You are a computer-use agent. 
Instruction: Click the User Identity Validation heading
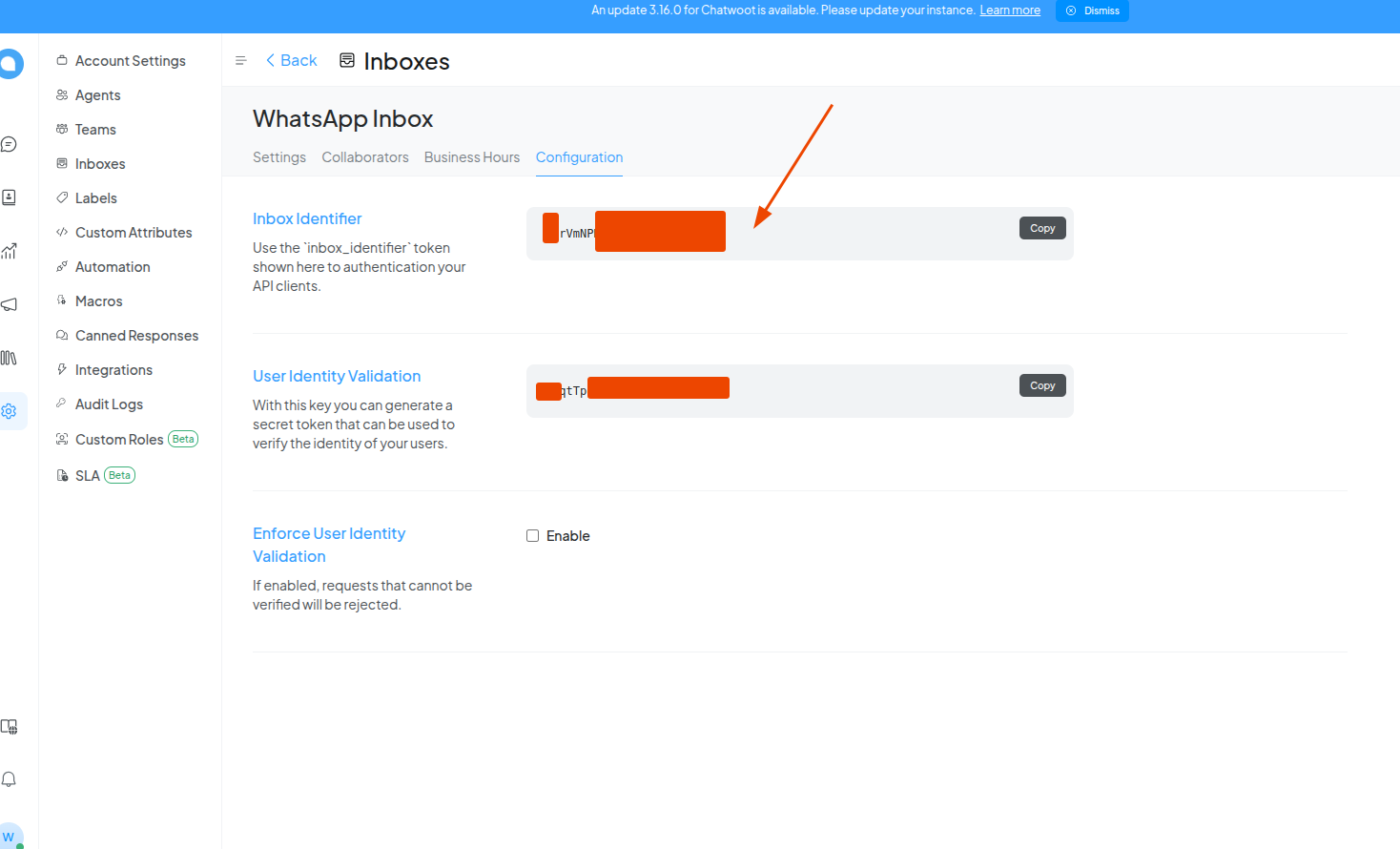(x=337, y=376)
